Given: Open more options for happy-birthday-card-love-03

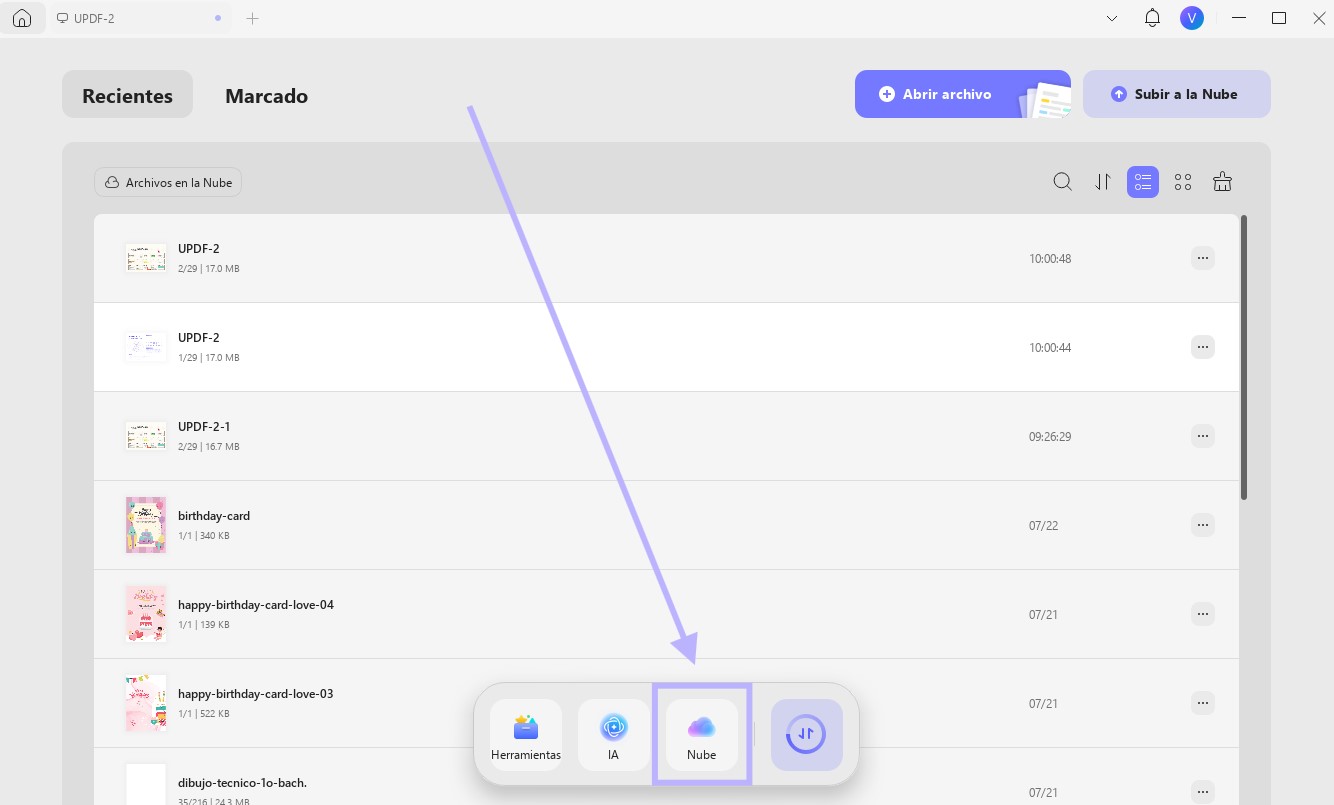Looking at the screenshot, I should (x=1203, y=703).
